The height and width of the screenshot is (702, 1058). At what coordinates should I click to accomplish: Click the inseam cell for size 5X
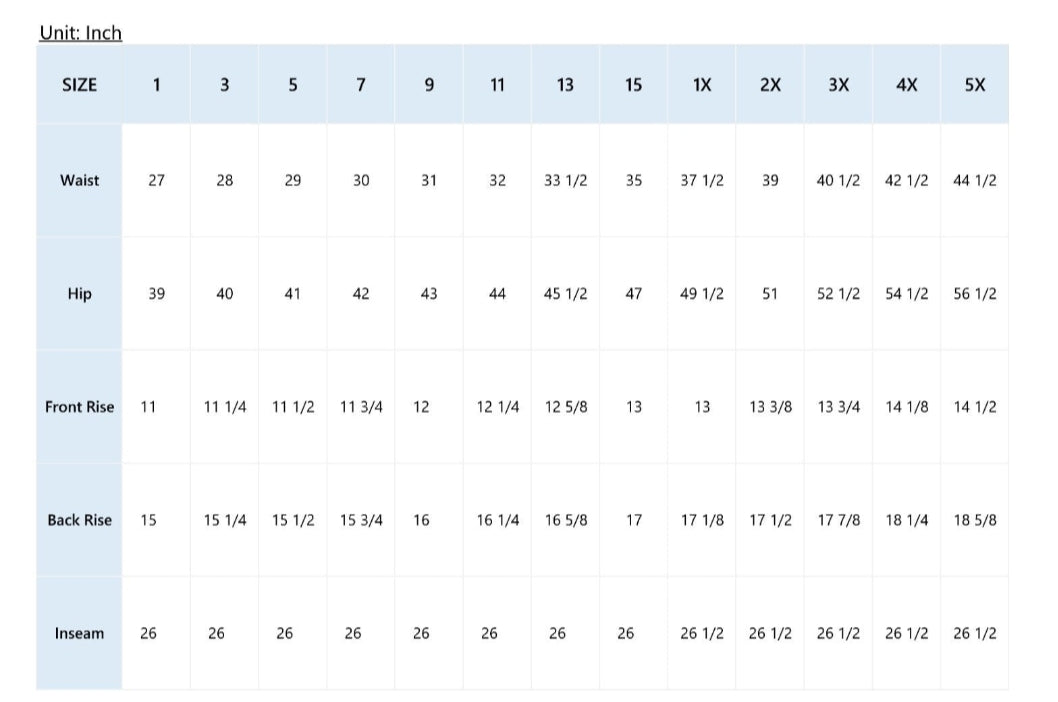coord(975,633)
